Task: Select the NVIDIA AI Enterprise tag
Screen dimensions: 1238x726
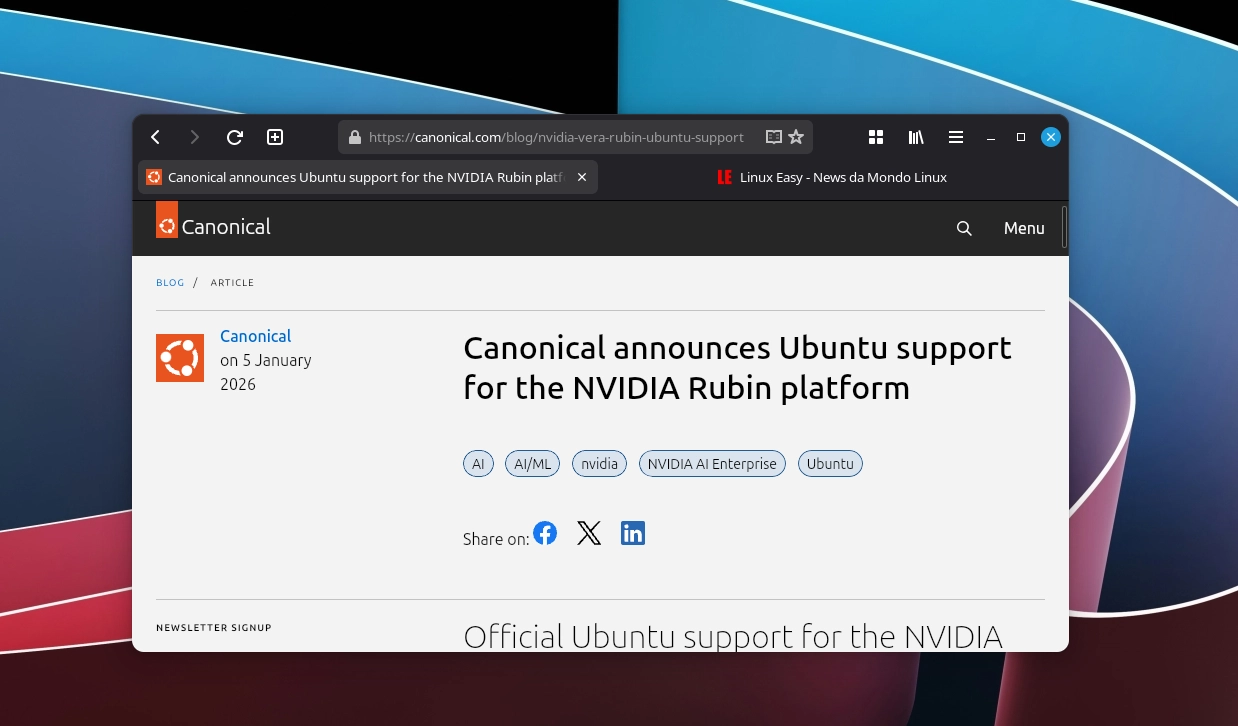Action: (712, 463)
